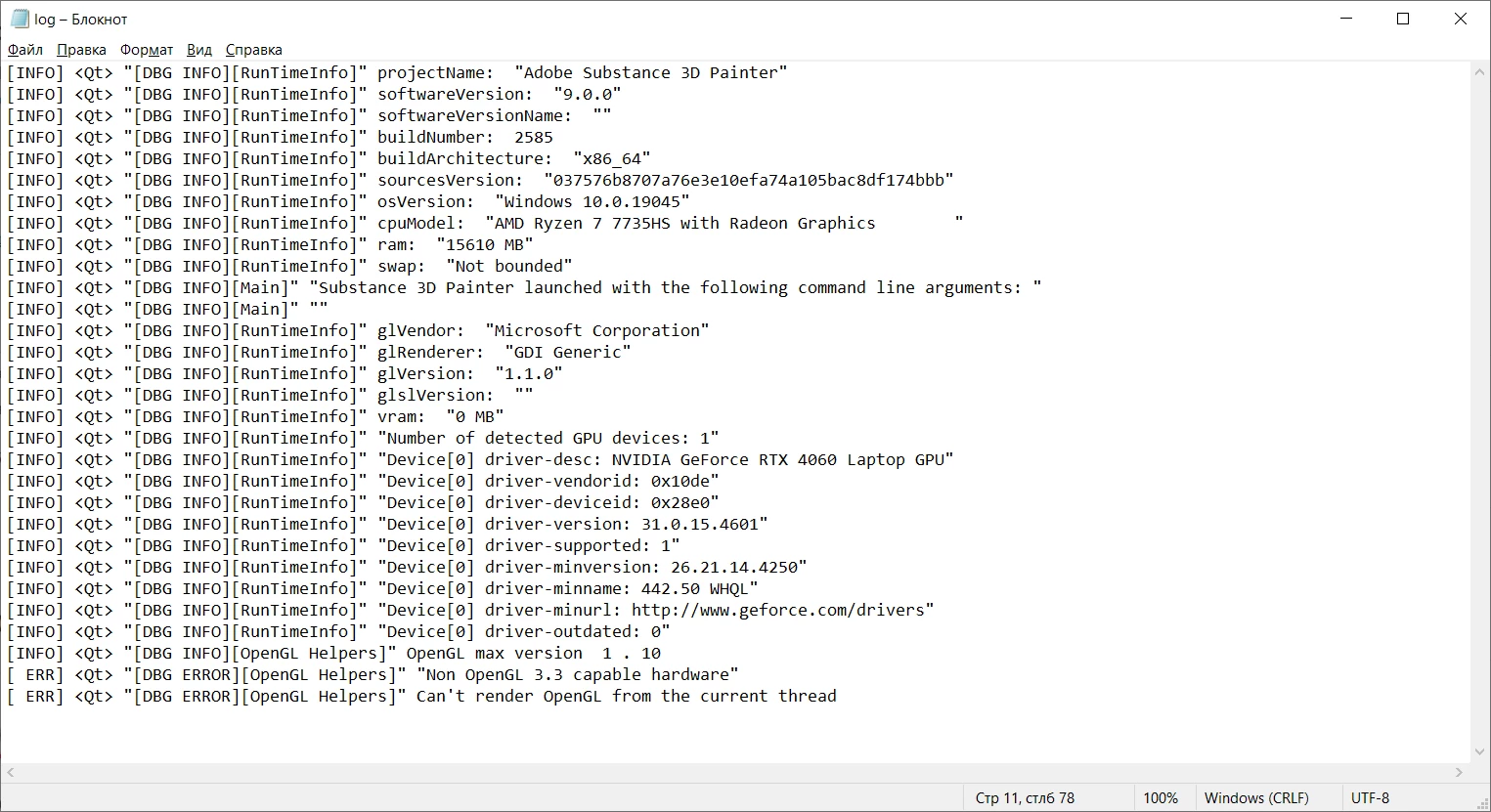The height and width of the screenshot is (812, 1491).
Task: Click the glVendor value "Microsoft Corporation"
Action: (x=597, y=330)
